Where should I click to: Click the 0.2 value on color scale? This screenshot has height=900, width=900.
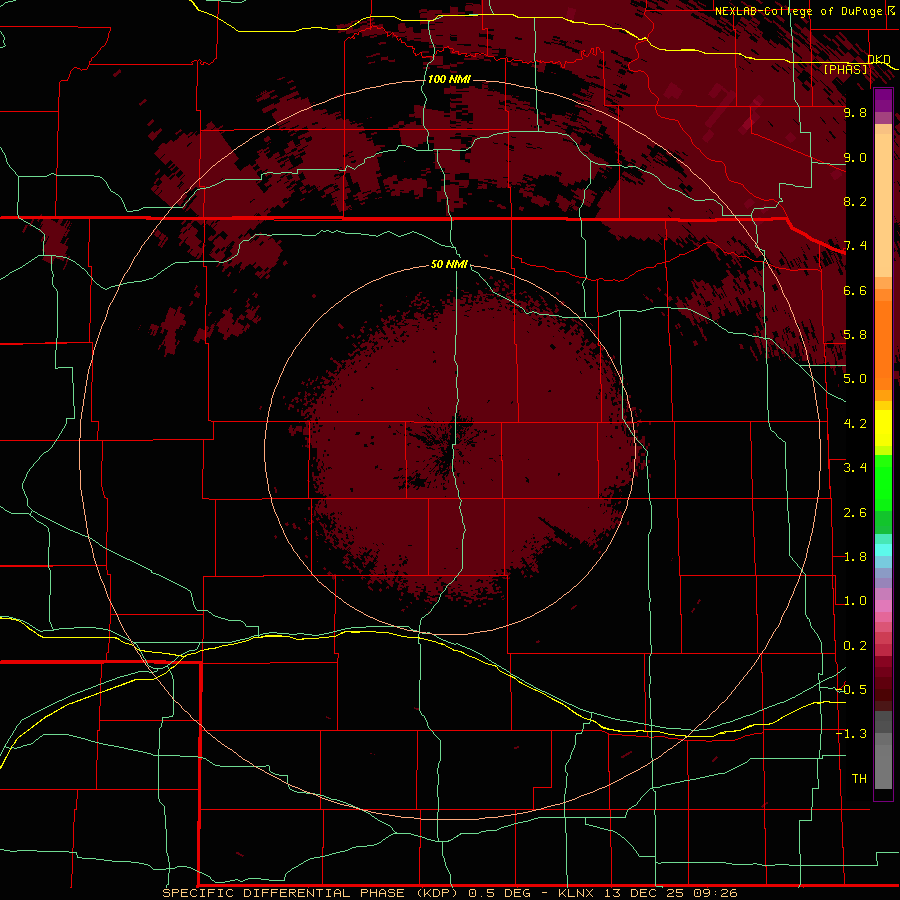855,646
